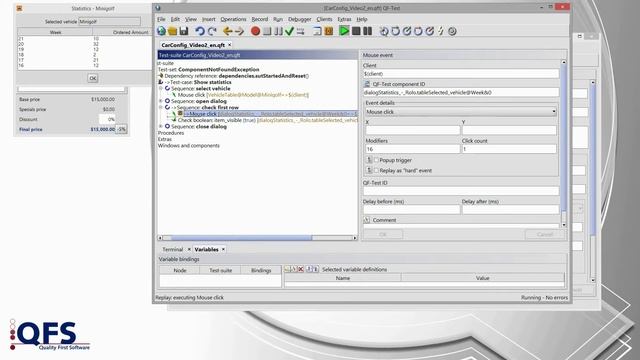
Task: Select Windows and components tree node
Action: tap(189, 145)
